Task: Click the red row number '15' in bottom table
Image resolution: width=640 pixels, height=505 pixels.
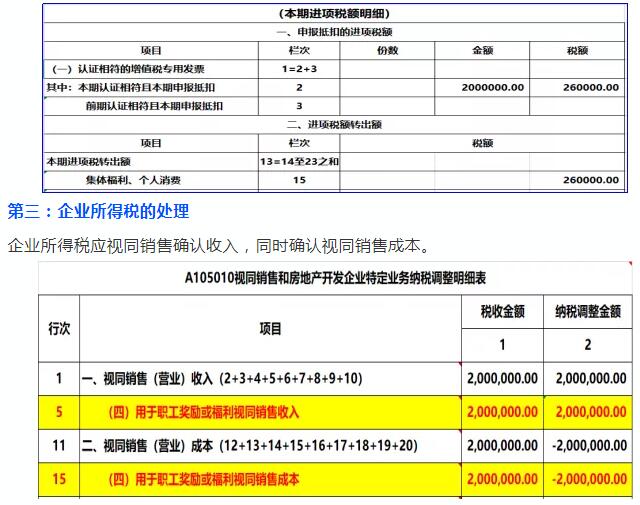Action: pos(59,479)
